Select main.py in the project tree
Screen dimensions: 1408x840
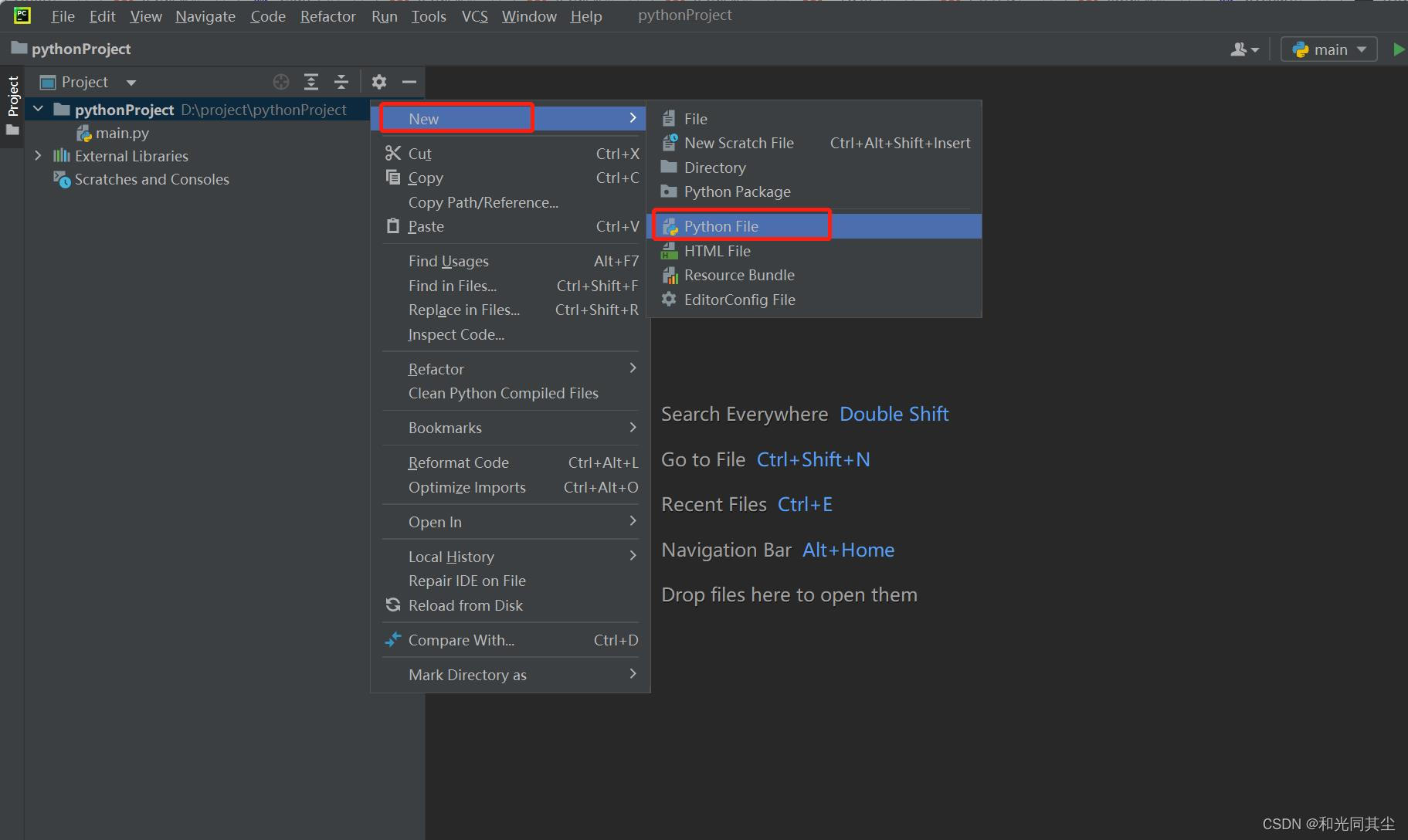[122, 132]
